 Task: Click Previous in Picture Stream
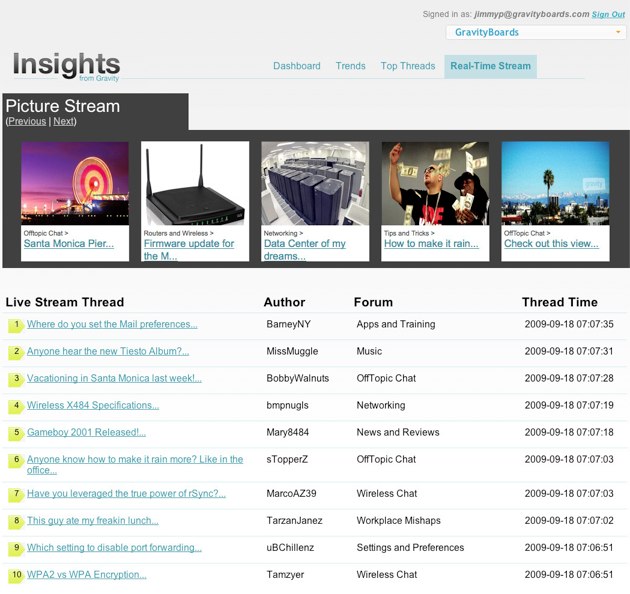(x=27, y=121)
